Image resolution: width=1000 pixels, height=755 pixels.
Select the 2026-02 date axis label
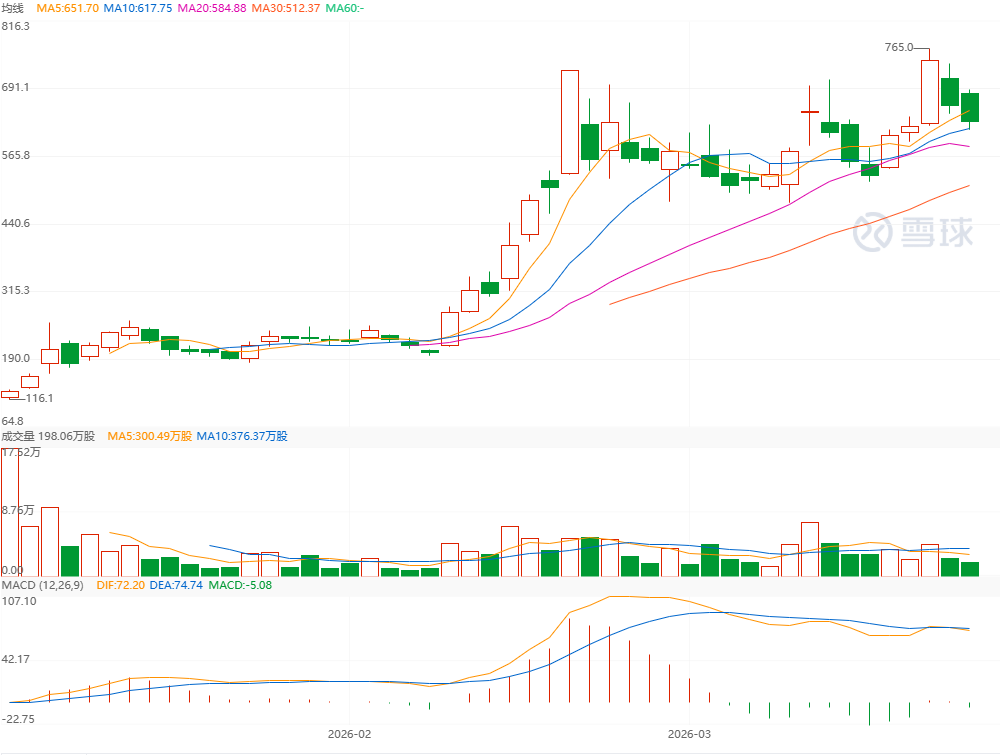coord(349,733)
